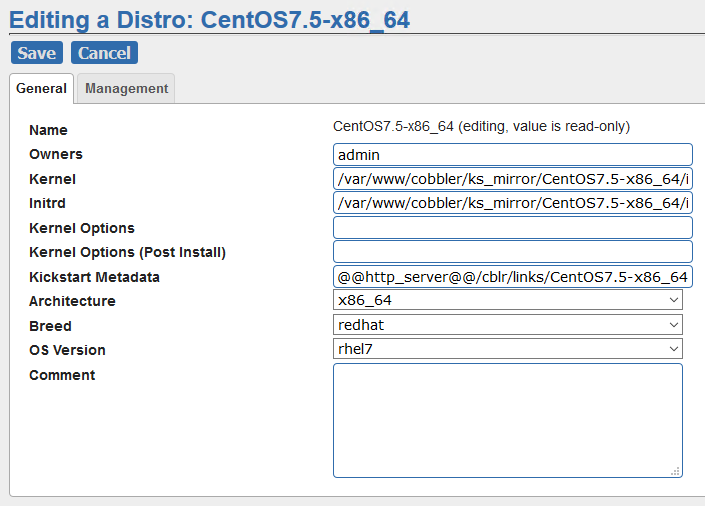Click the Kickstart Metadata input field
The image size is (705, 506).
[x=513, y=277]
